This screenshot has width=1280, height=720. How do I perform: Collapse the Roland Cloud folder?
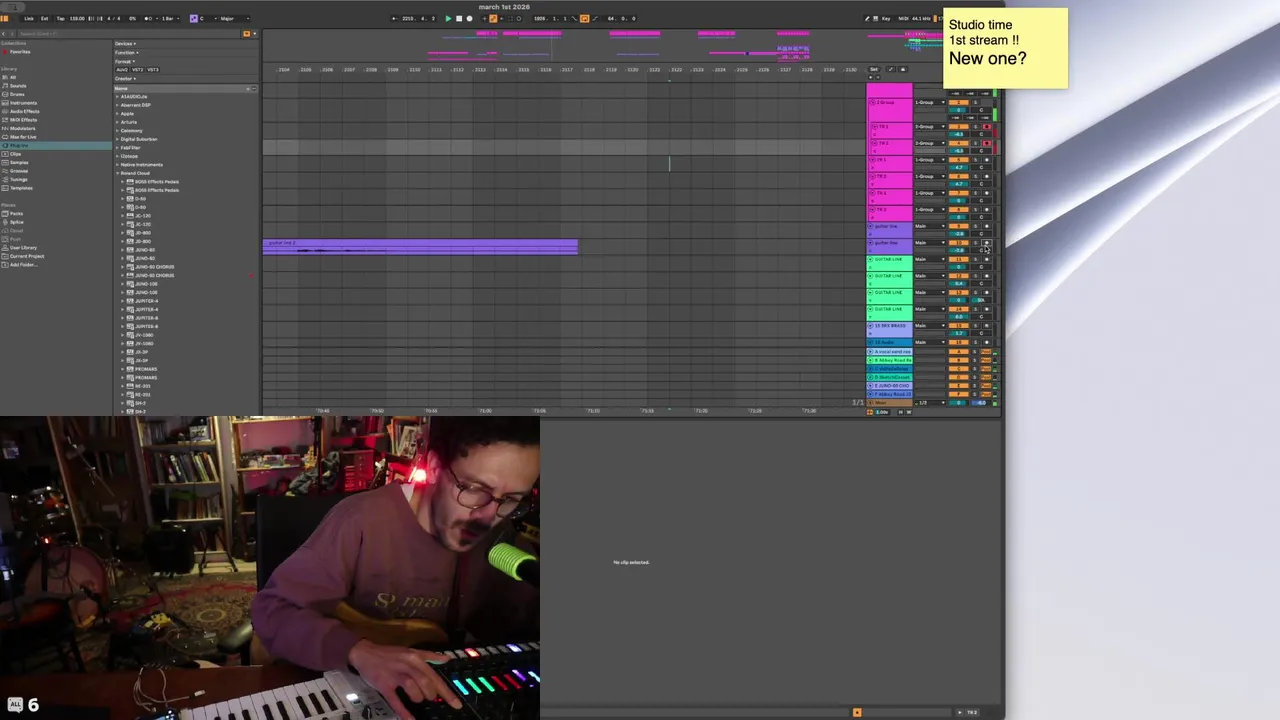118,173
